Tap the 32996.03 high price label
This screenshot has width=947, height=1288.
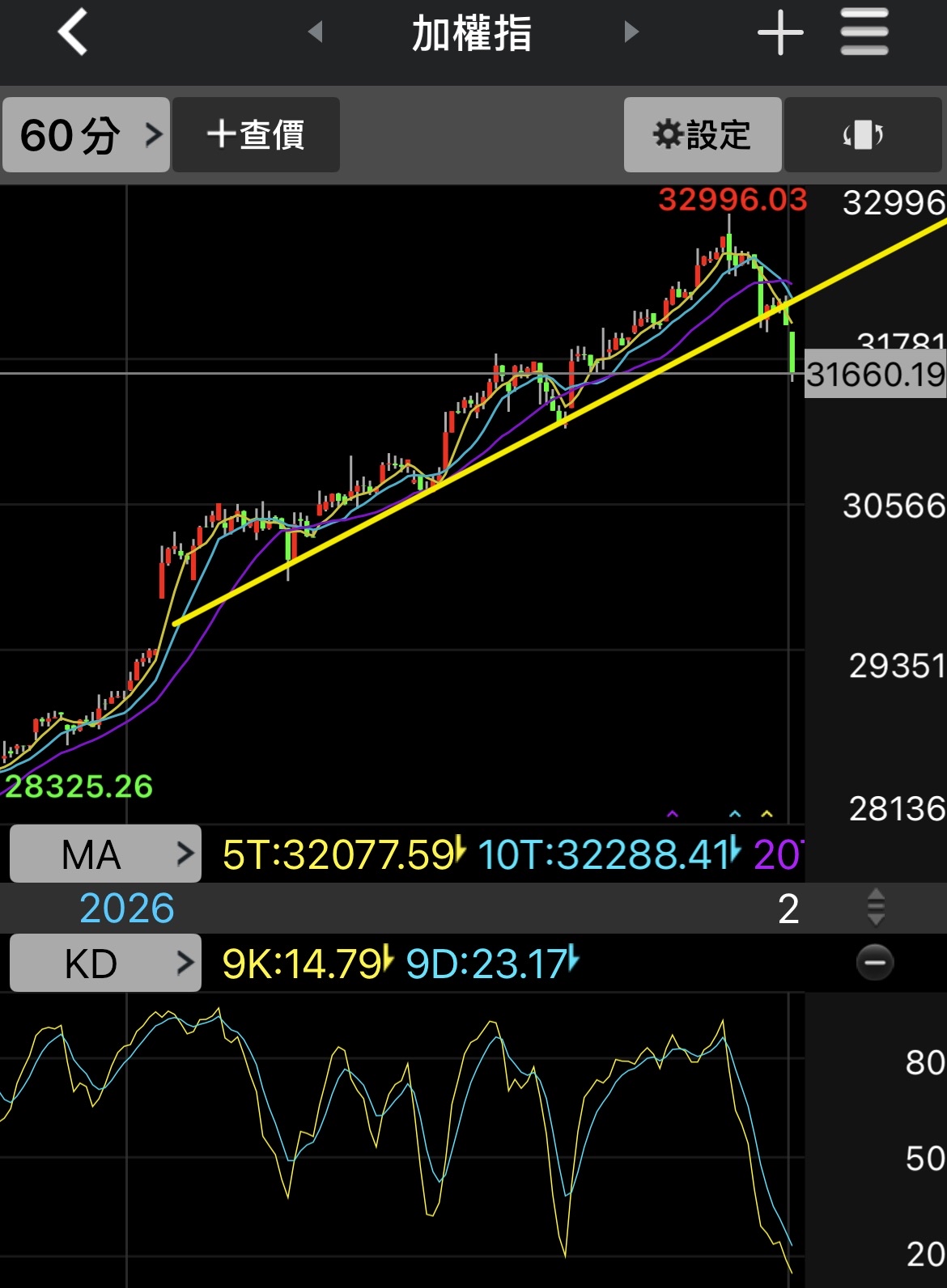733,199
